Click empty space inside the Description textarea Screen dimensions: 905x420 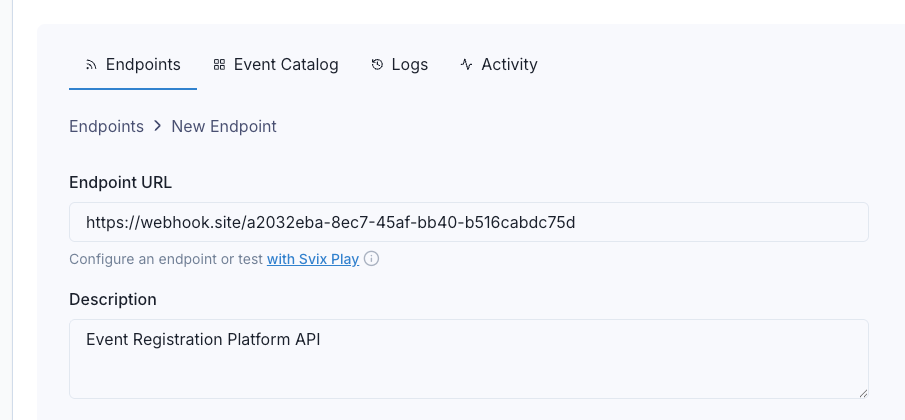point(519,372)
